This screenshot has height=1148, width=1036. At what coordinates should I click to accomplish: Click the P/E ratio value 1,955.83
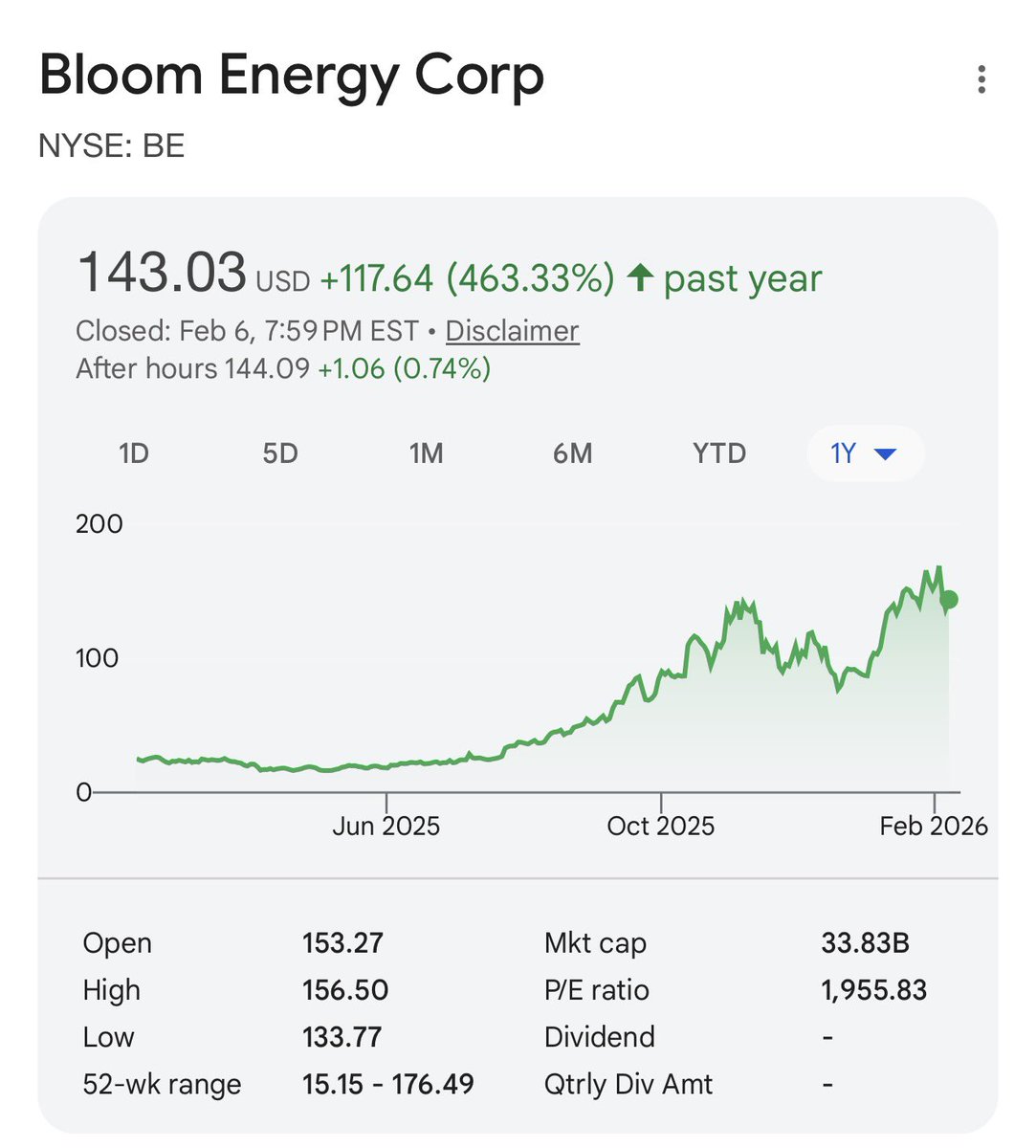tap(873, 990)
